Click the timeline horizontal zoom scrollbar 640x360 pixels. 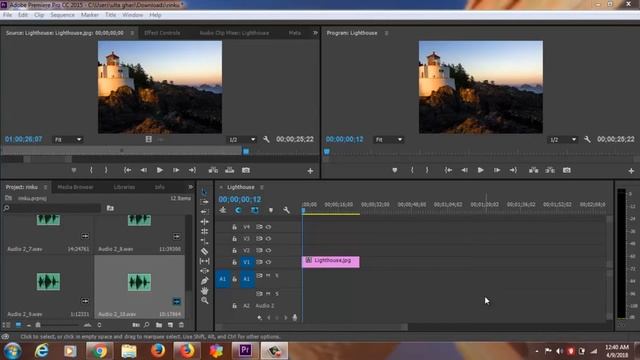tap(312, 327)
